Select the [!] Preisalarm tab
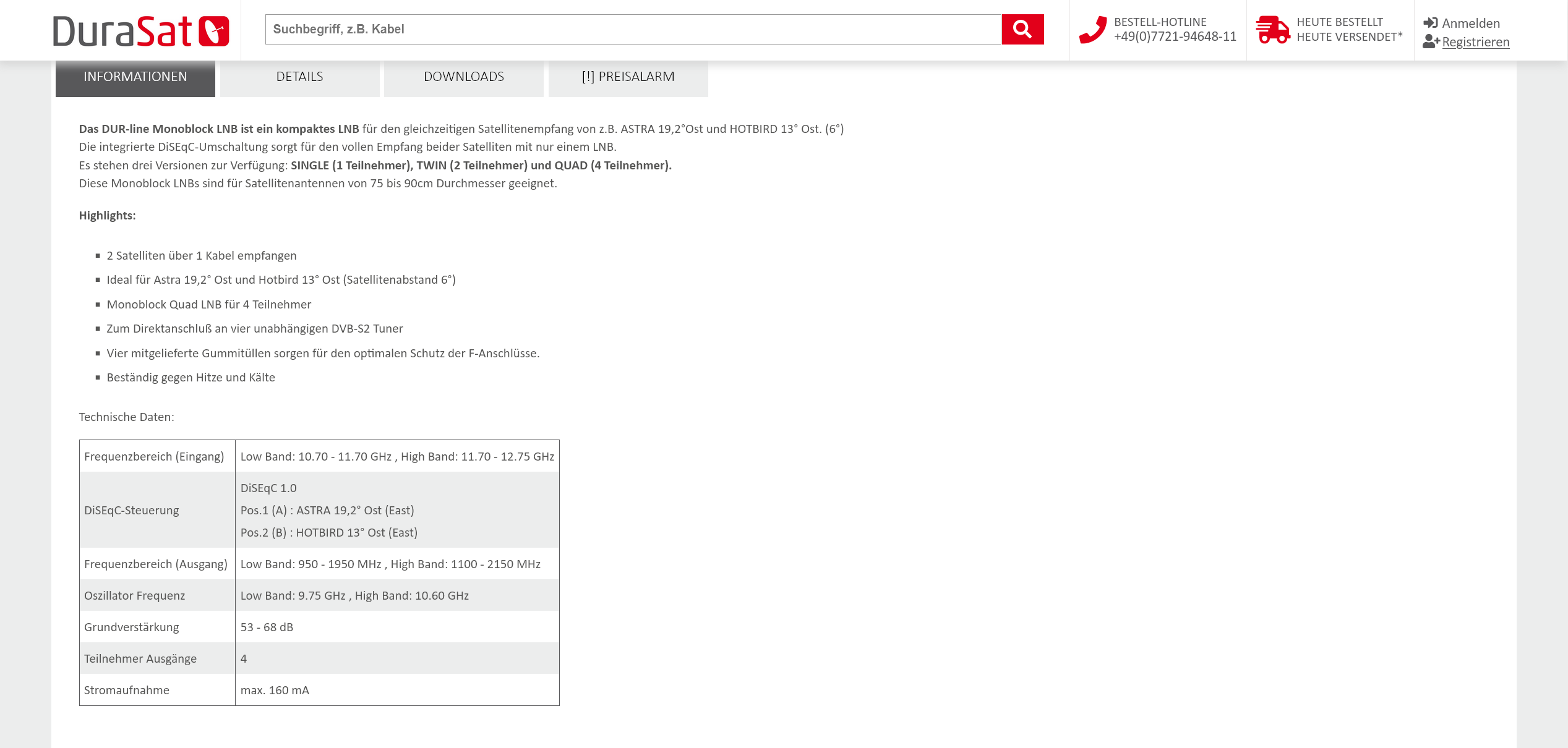The width and height of the screenshot is (1568, 748). tap(628, 77)
